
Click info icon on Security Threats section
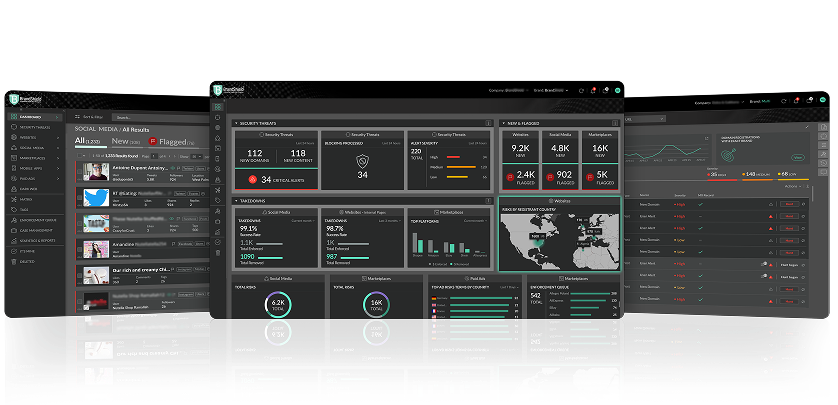point(488,123)
